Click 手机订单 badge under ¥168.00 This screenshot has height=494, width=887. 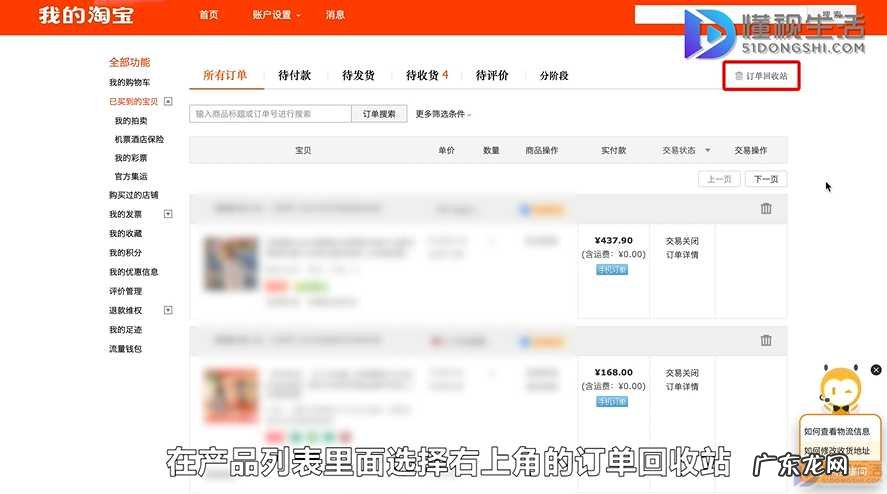pos(612,402)
